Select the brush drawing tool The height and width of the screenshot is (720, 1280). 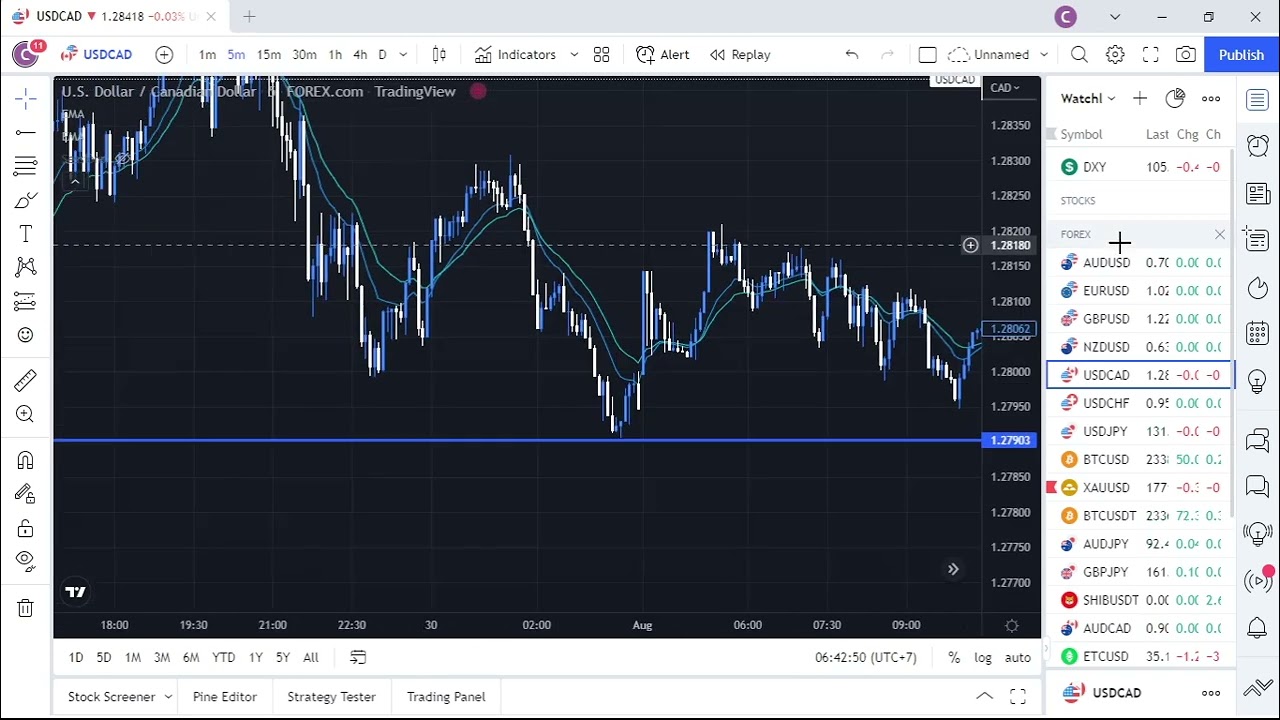(x=26, y=200)
